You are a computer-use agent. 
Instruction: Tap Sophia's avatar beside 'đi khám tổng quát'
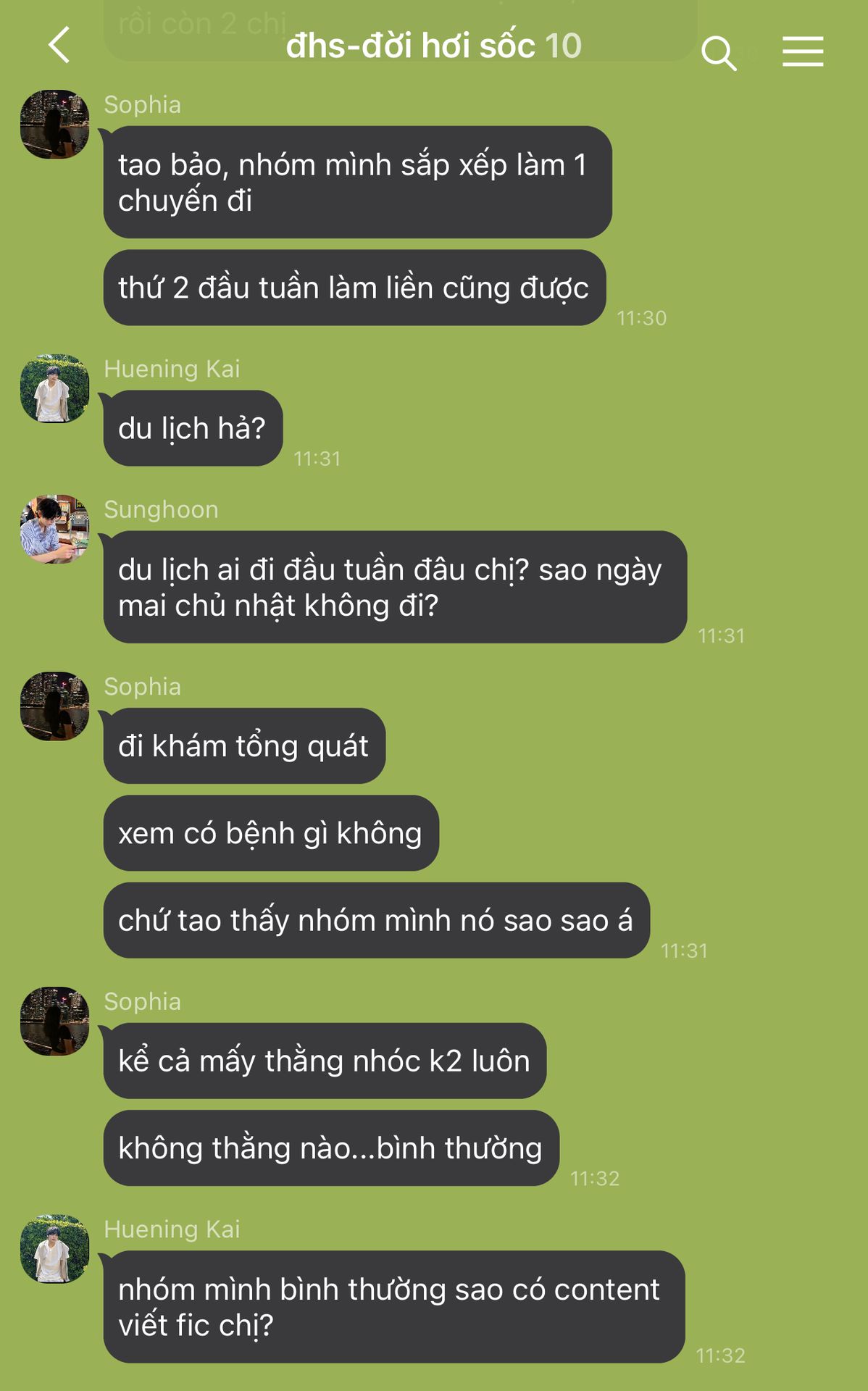coord(54,706)
